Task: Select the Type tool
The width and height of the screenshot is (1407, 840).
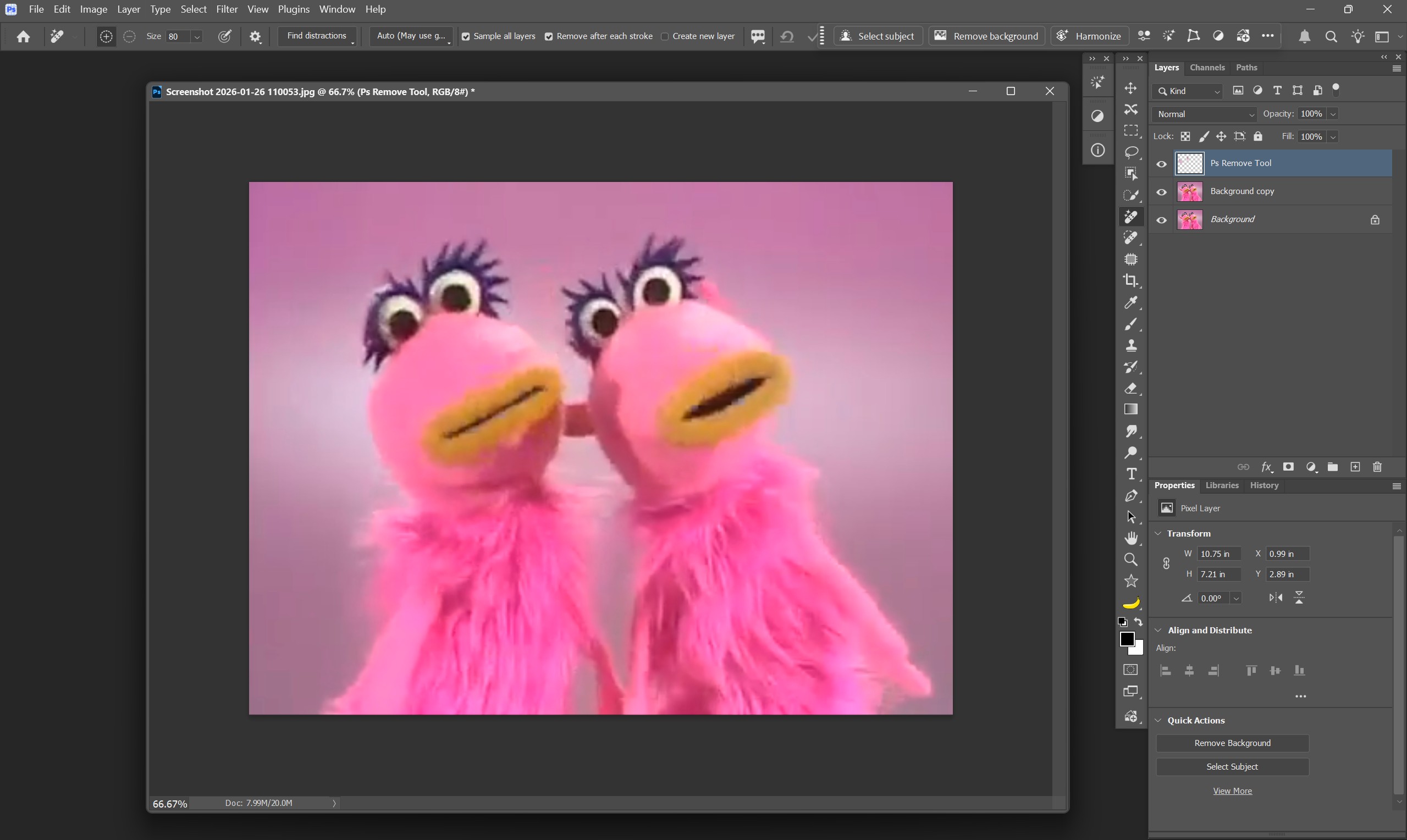Action: (1130, 474)
